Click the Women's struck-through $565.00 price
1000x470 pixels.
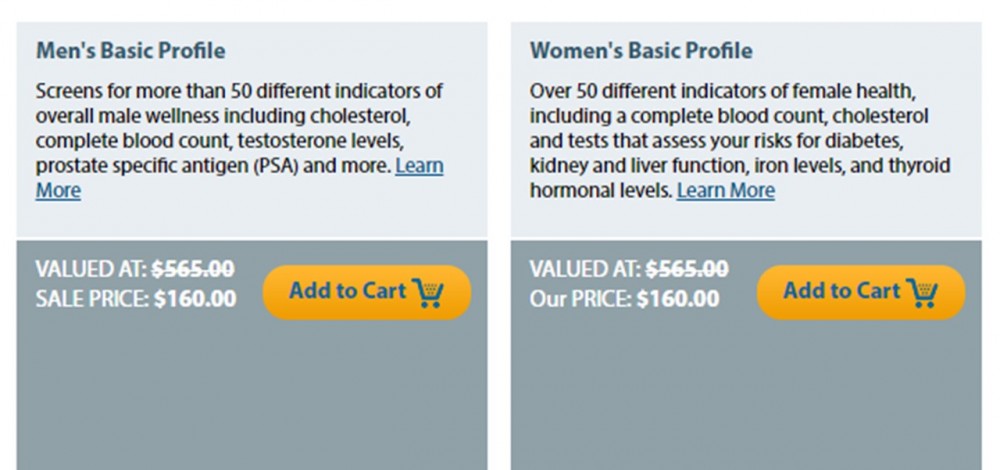(x=687, y=269)
